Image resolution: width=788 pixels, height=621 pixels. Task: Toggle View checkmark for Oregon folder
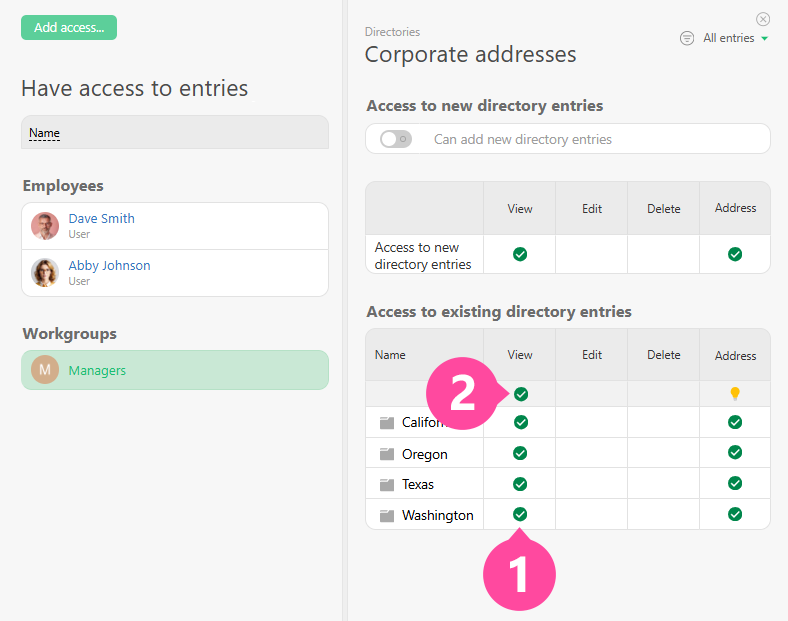pyautogui.click(x=520, y=453)
